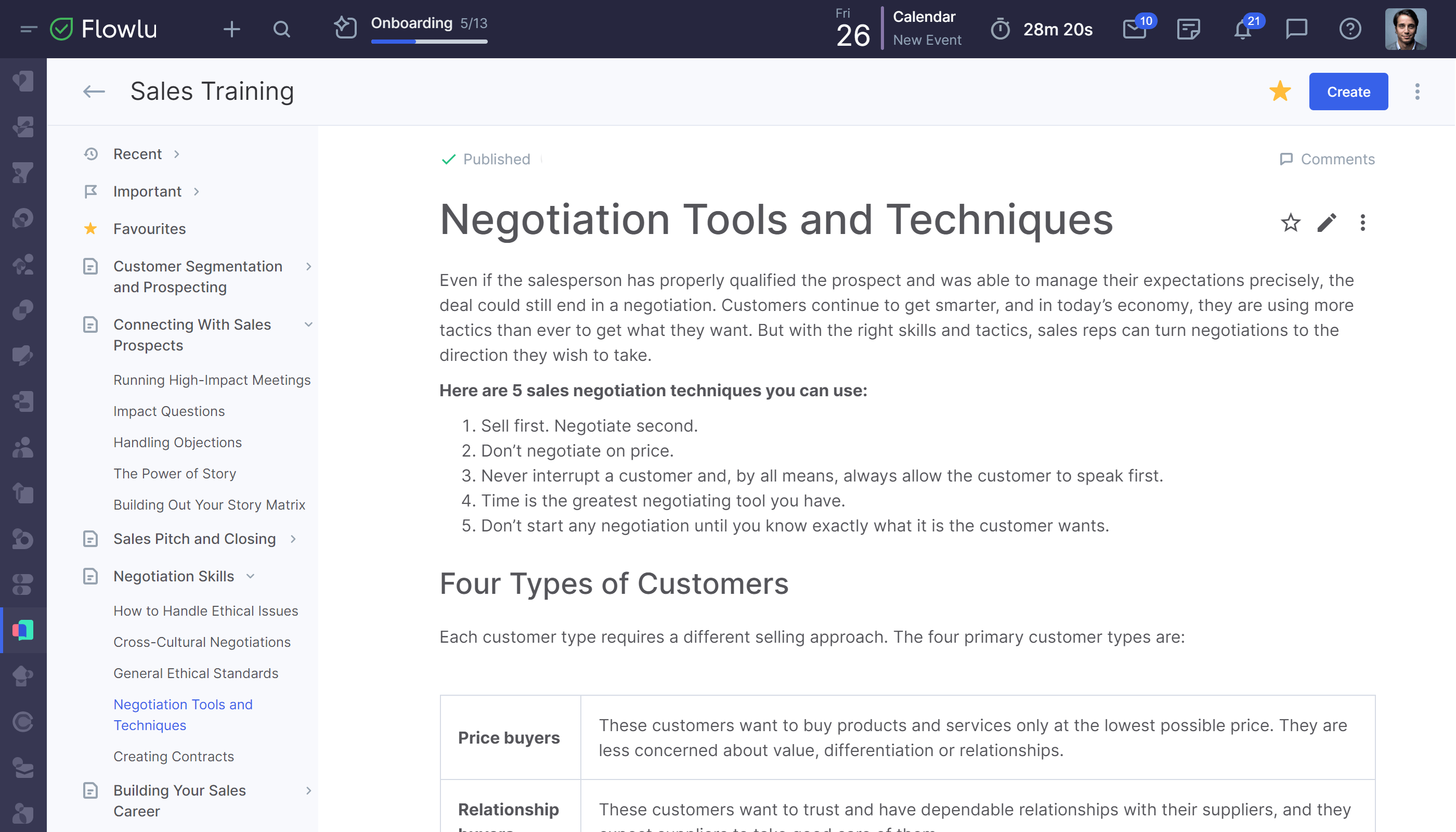Open the Recent menu item
The height and width of the screenshot is (832, 1456).
tap(137, 154)
